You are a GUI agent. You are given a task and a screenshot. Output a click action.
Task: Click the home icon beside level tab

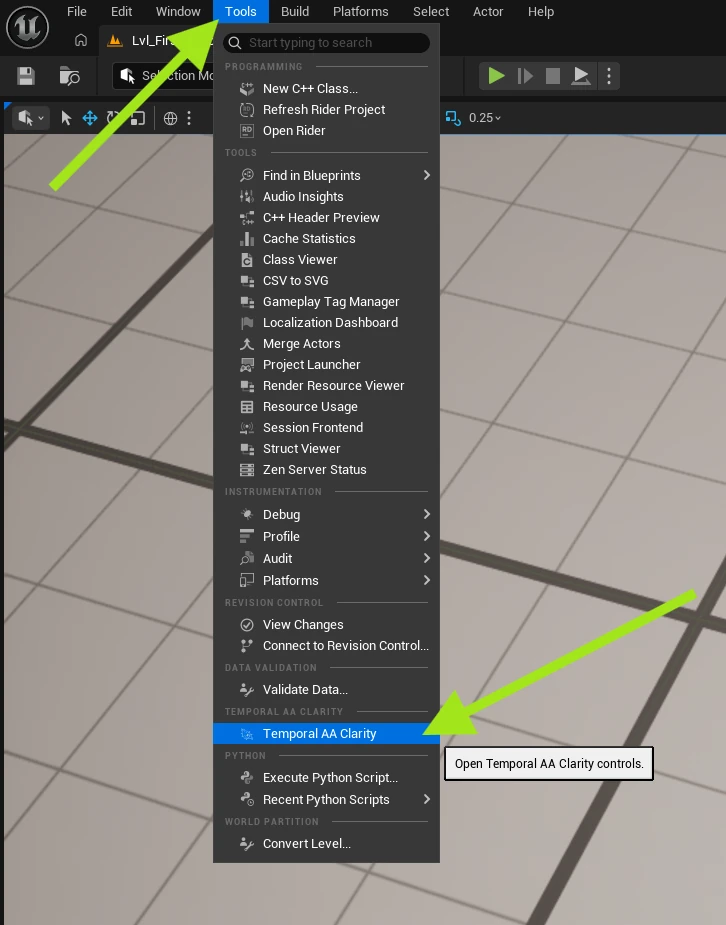[81, 40]
